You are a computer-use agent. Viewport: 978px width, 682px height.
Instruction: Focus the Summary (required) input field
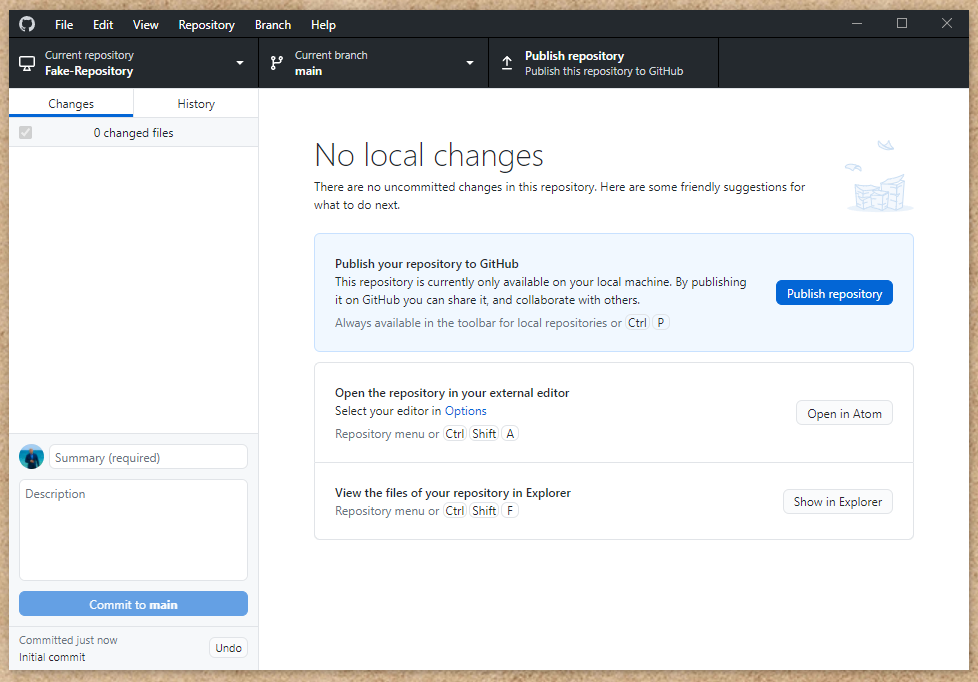148,457
